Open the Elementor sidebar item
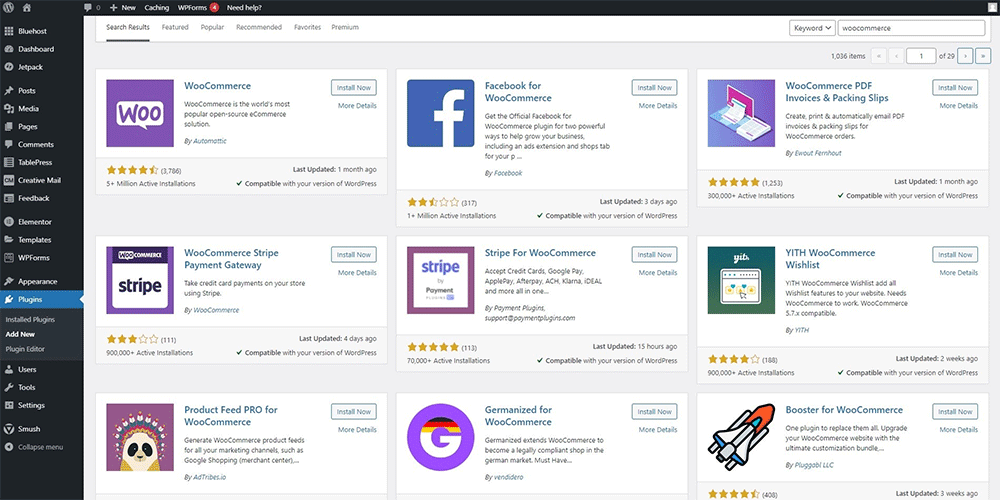Image resolution: width=1000 pixels, height=500 pixels. pos(34,221)
